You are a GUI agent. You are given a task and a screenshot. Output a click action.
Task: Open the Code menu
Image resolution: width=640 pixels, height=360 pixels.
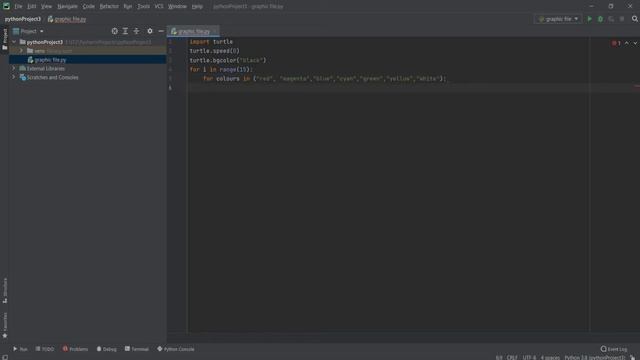click(89, 6)
